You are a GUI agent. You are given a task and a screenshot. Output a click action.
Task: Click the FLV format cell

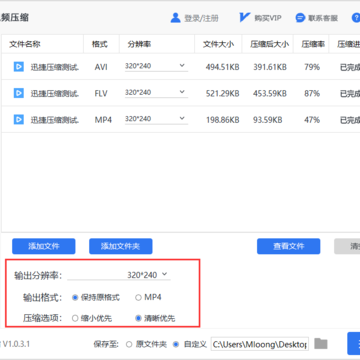[x=101, y=93]
